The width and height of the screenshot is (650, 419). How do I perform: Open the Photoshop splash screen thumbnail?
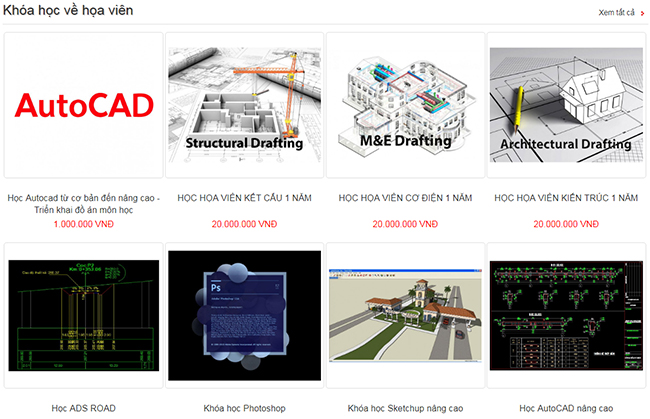(245, 315)
